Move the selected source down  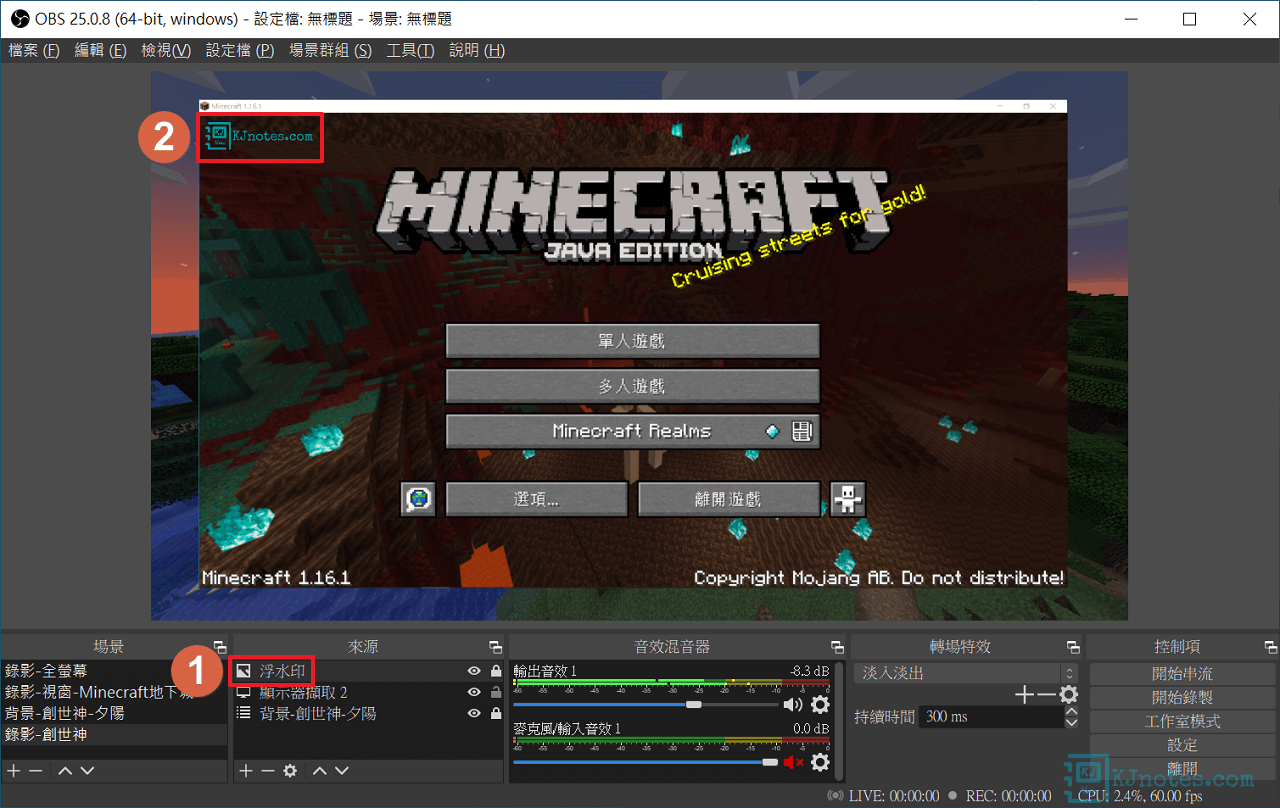tap(342, 771)
